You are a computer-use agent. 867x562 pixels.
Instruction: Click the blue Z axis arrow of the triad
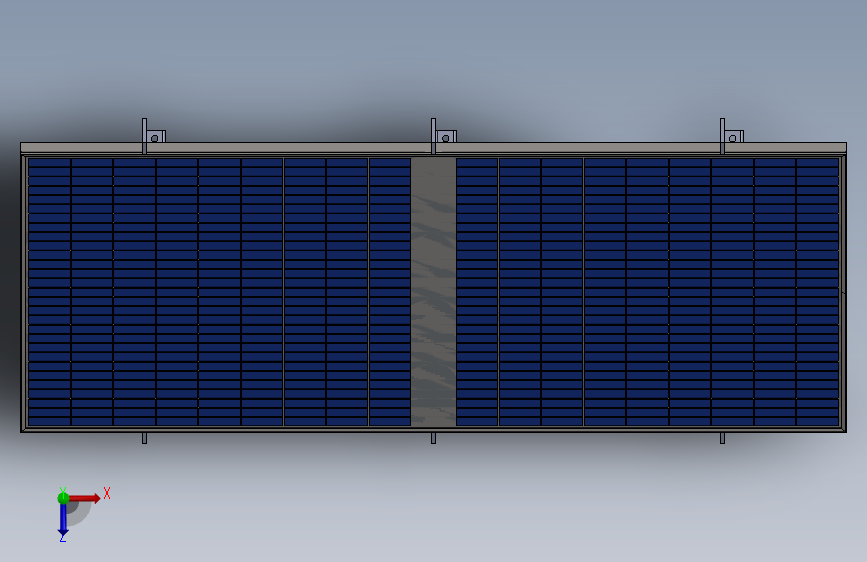click(x=63, y=519)
